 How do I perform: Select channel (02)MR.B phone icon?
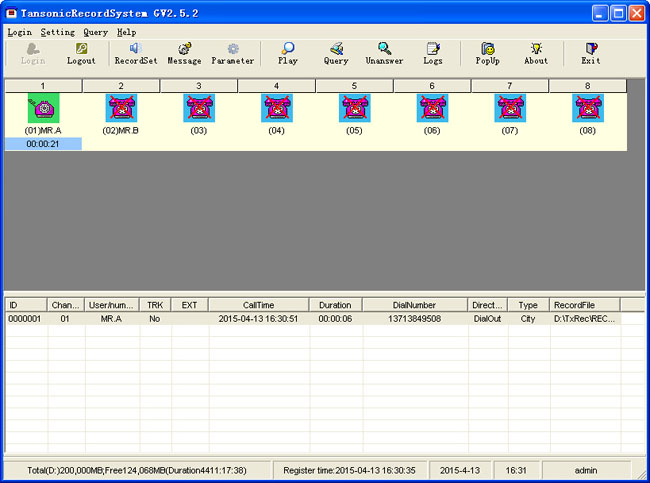121,108
